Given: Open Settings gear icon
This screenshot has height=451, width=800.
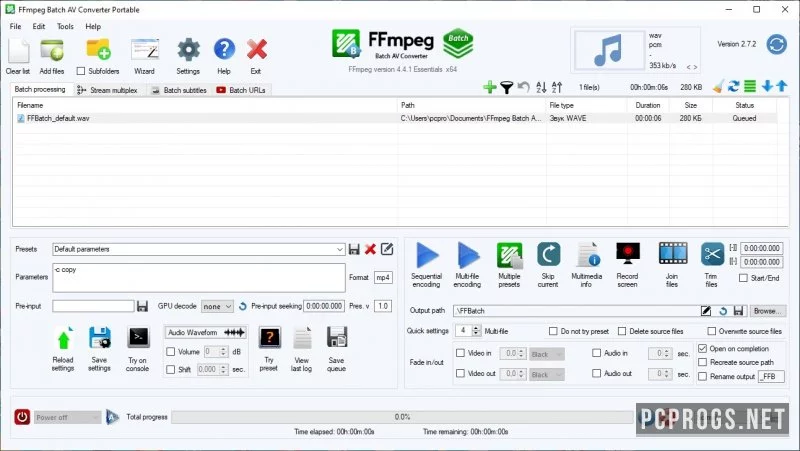Looking at the screenshot, I should tap(188, 51).
